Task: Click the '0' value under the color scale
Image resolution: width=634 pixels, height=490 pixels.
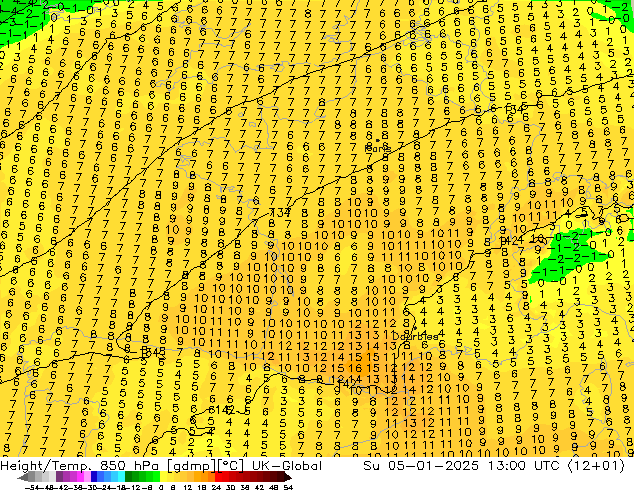Action: pyautogui.click(x=161, y=487)
